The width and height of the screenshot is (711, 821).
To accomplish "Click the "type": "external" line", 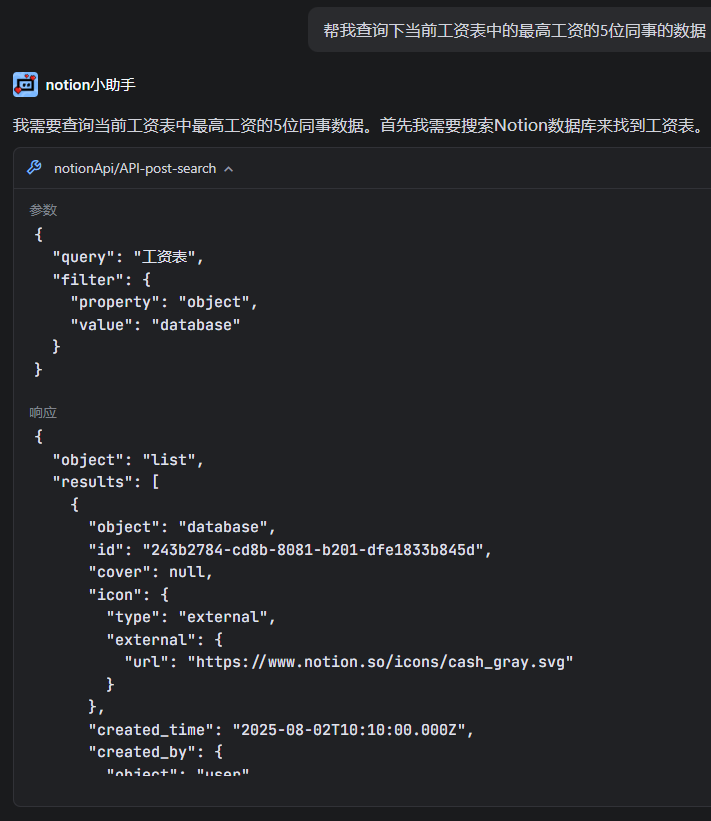I will click(x=191, y=617).
